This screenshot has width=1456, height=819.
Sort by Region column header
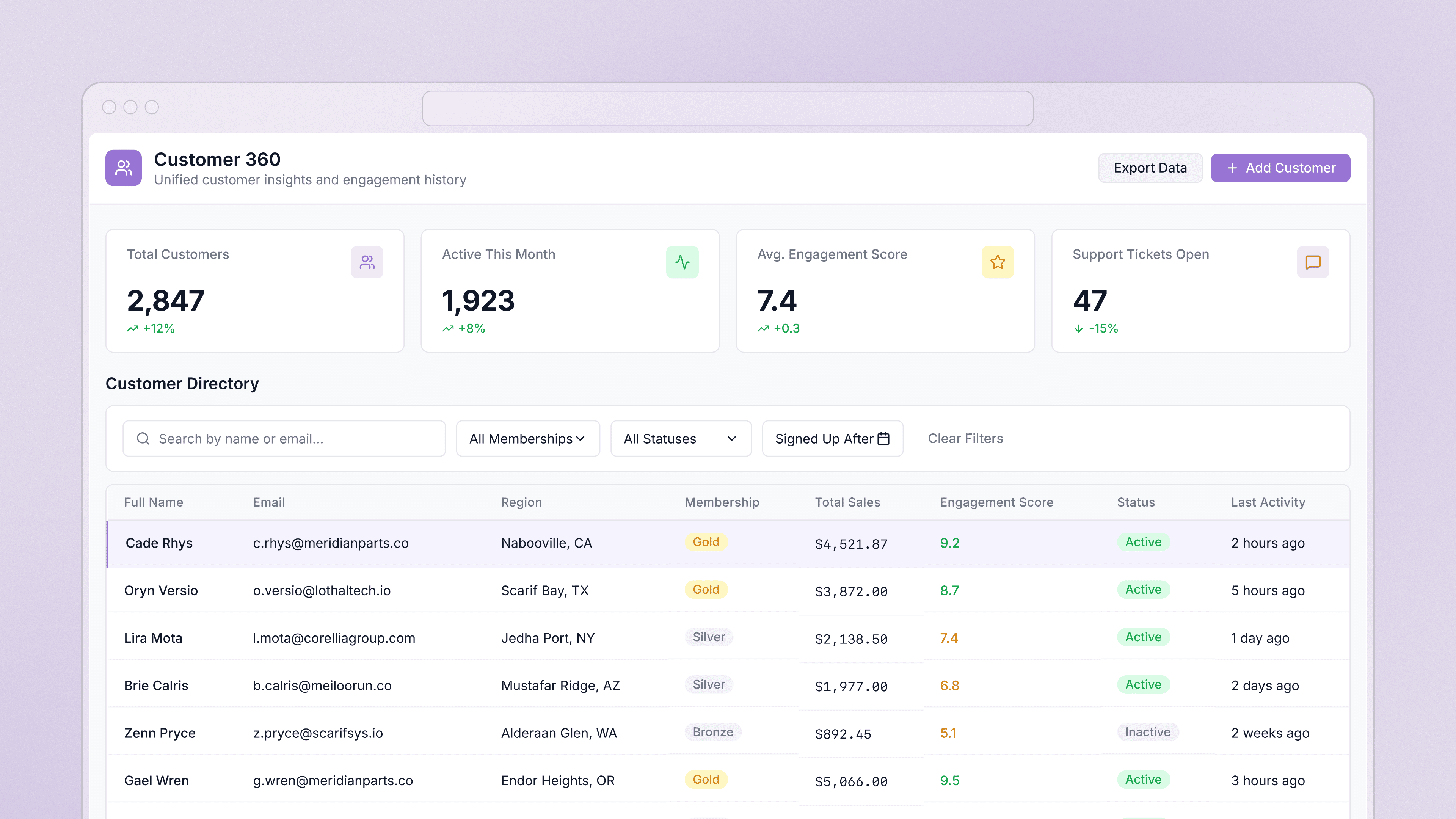(x=522, y=502)
